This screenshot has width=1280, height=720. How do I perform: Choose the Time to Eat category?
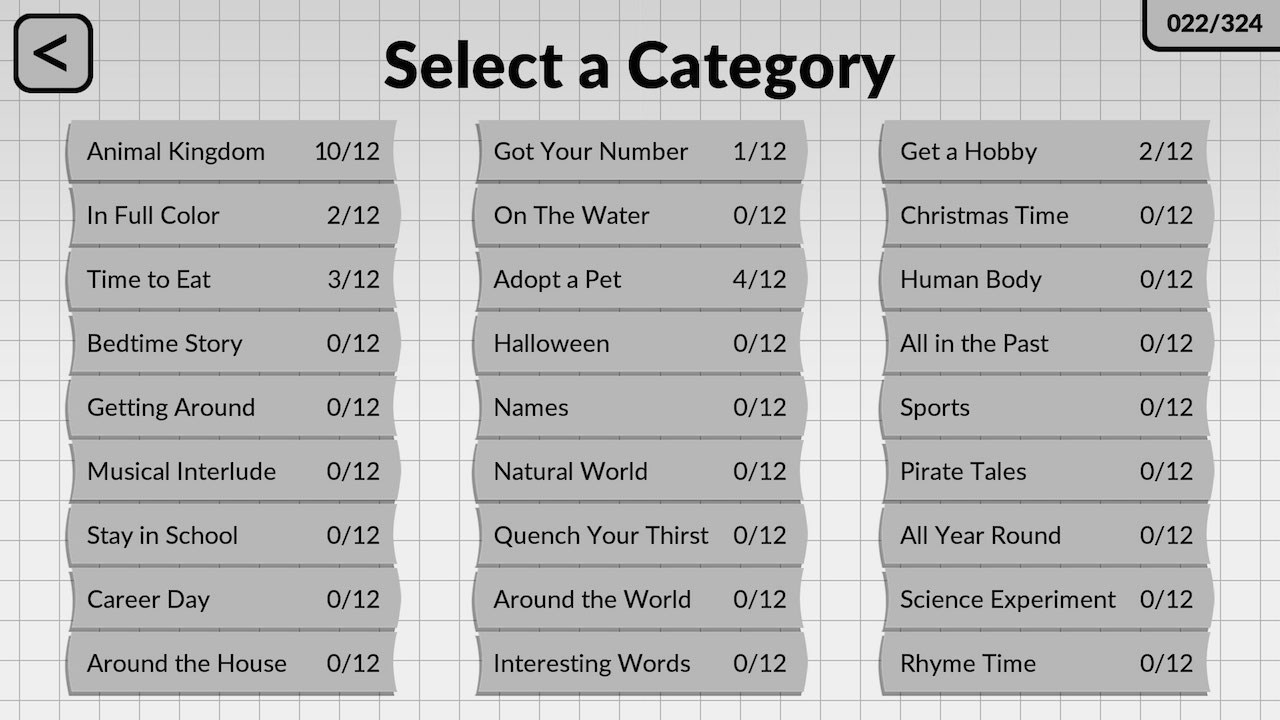[232, 280]
